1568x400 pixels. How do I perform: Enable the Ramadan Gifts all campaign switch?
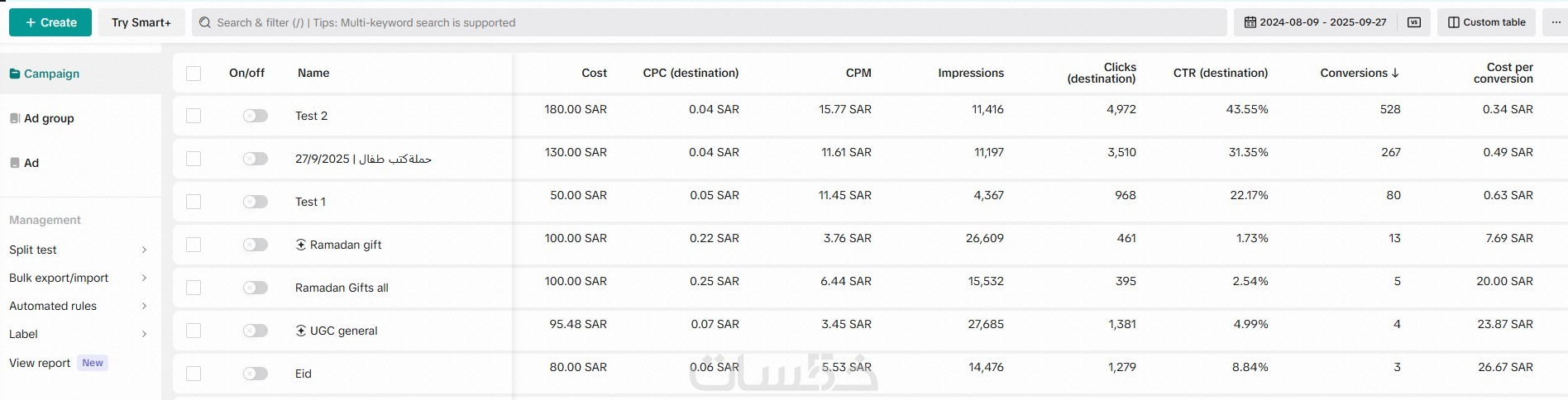pos(256,288)
